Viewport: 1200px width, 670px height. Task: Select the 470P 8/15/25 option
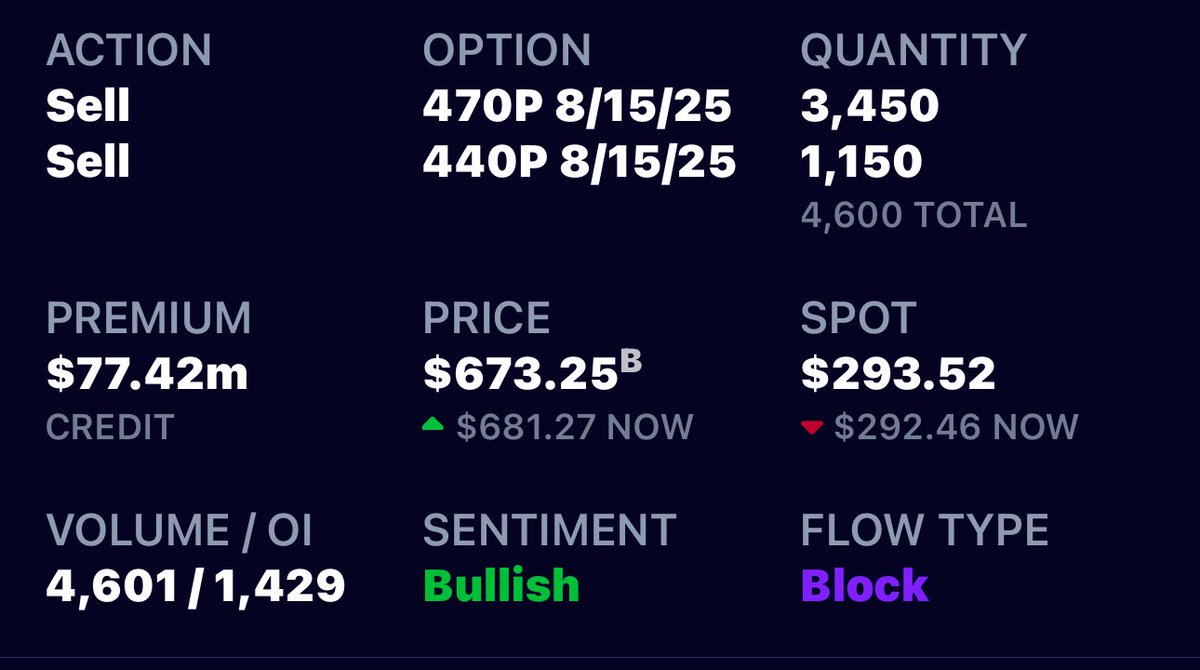pyautogui.click(x=577, y=106)
